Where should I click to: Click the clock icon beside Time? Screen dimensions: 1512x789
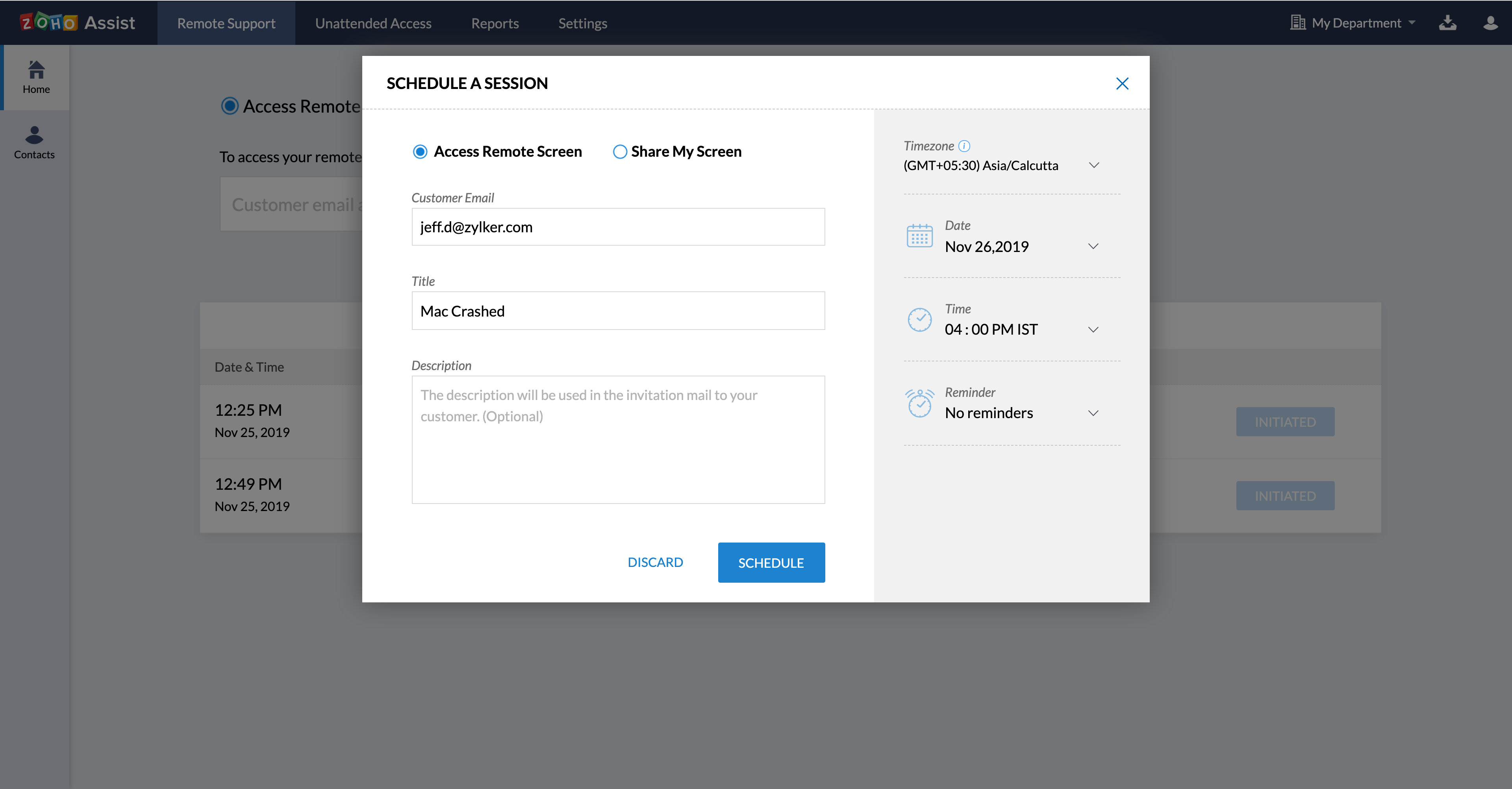[x=919, y=319]
